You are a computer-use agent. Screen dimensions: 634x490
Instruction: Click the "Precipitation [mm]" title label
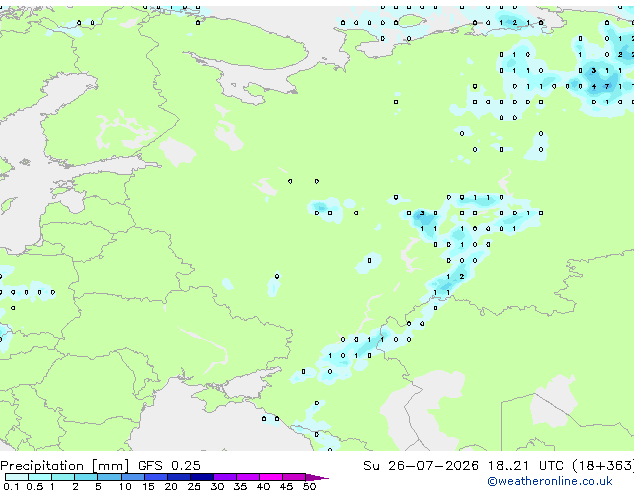(x=64, y=466)
